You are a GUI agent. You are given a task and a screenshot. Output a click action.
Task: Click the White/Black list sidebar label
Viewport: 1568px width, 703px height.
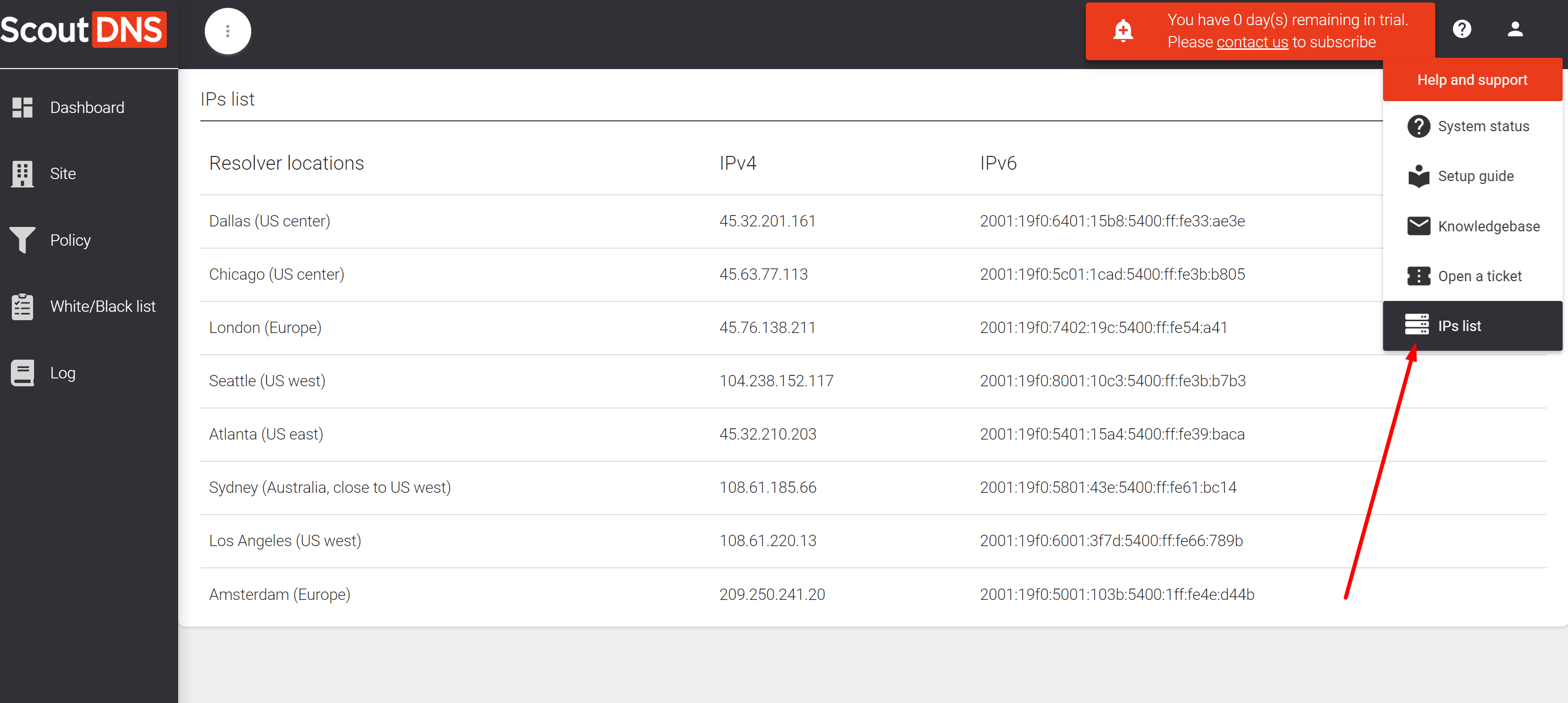[103, 306]
